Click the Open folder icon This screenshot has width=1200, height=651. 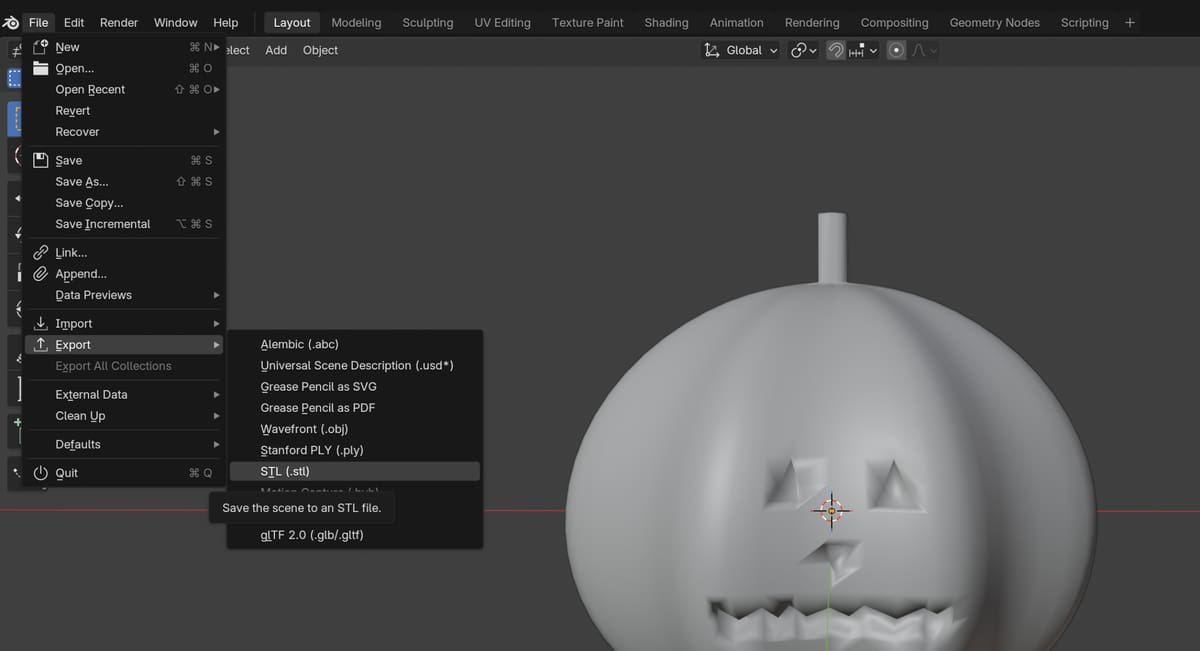tap(41, 68)
